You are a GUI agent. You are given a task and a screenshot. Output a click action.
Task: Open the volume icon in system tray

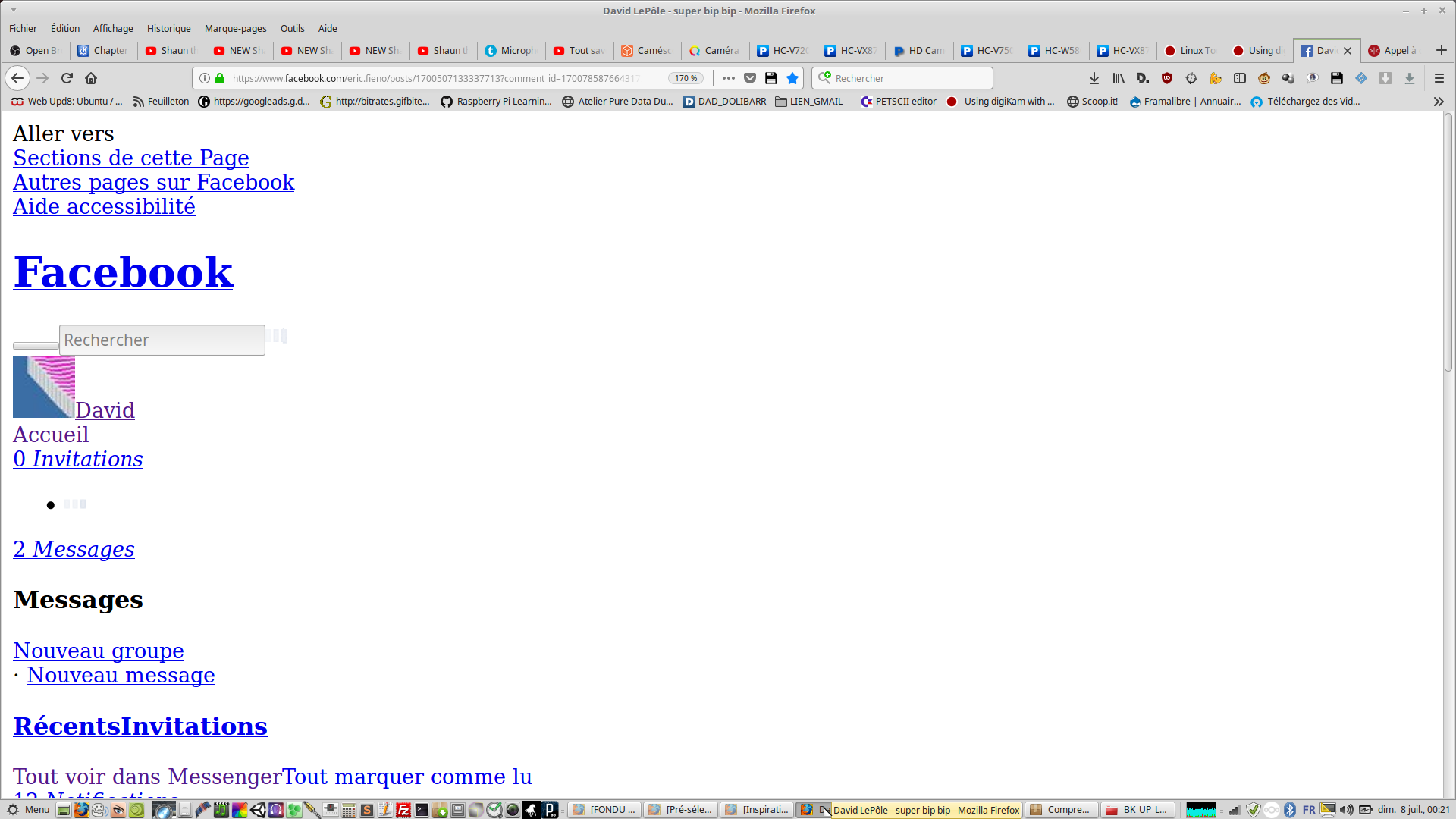[1346, 810]
